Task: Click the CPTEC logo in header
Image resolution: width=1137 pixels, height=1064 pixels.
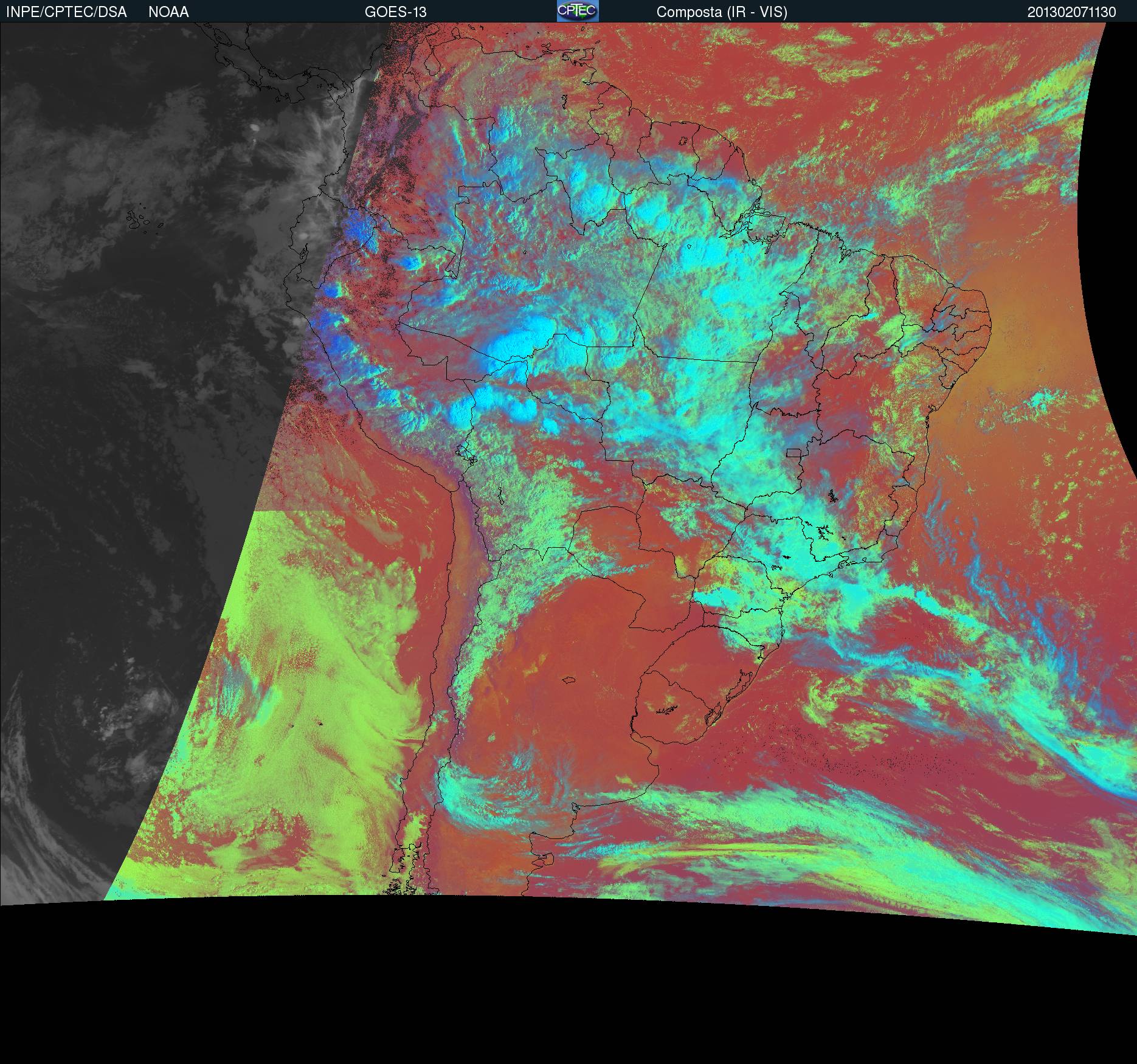Action: pos(578,11)
